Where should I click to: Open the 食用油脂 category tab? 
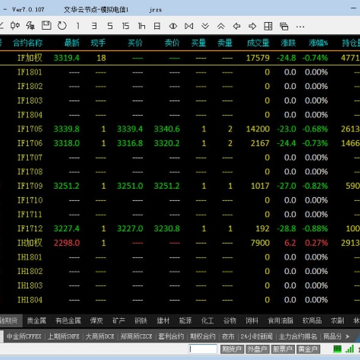[x=281, y=321]
